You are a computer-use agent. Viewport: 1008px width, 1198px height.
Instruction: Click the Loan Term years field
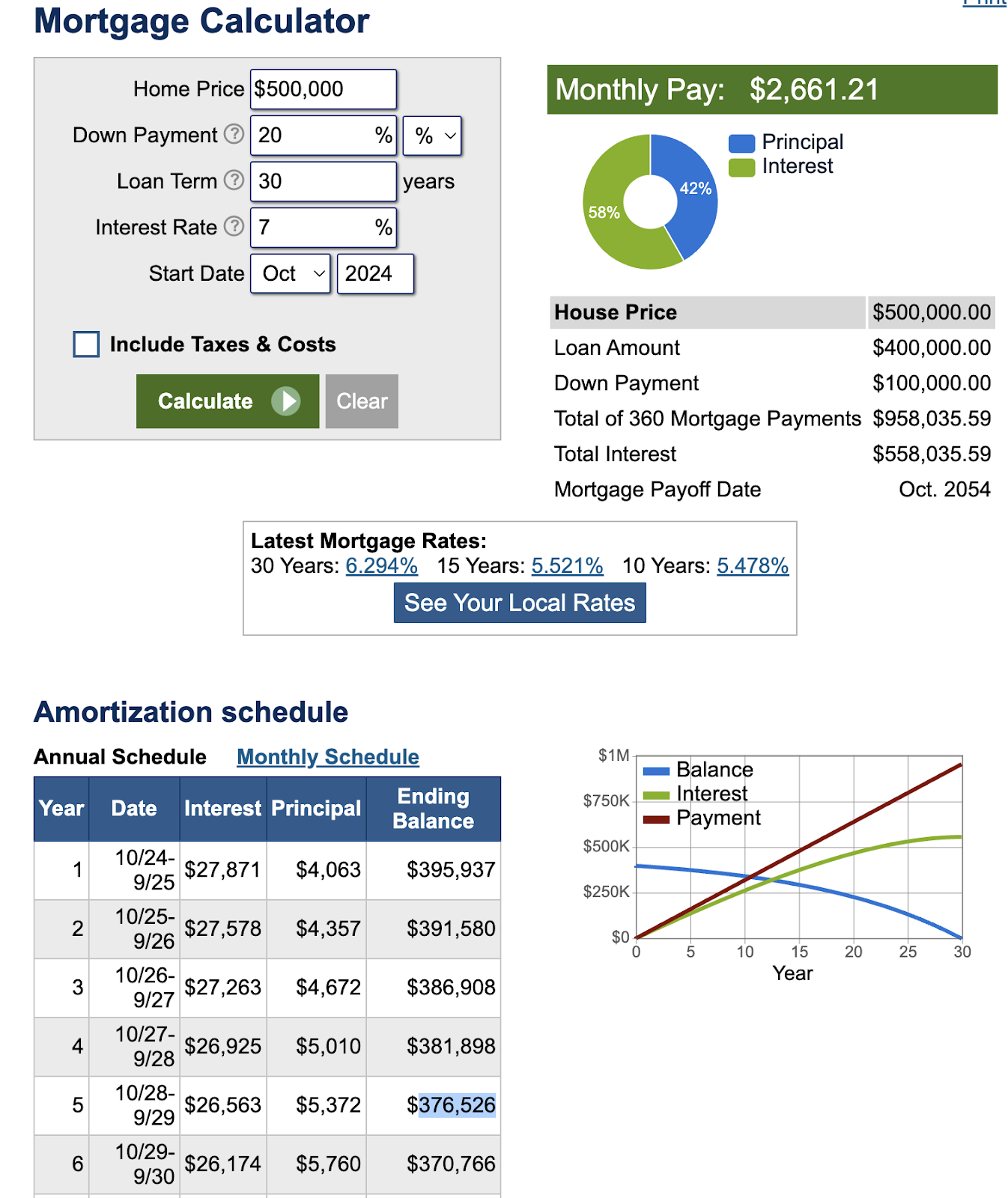[323, 181]
